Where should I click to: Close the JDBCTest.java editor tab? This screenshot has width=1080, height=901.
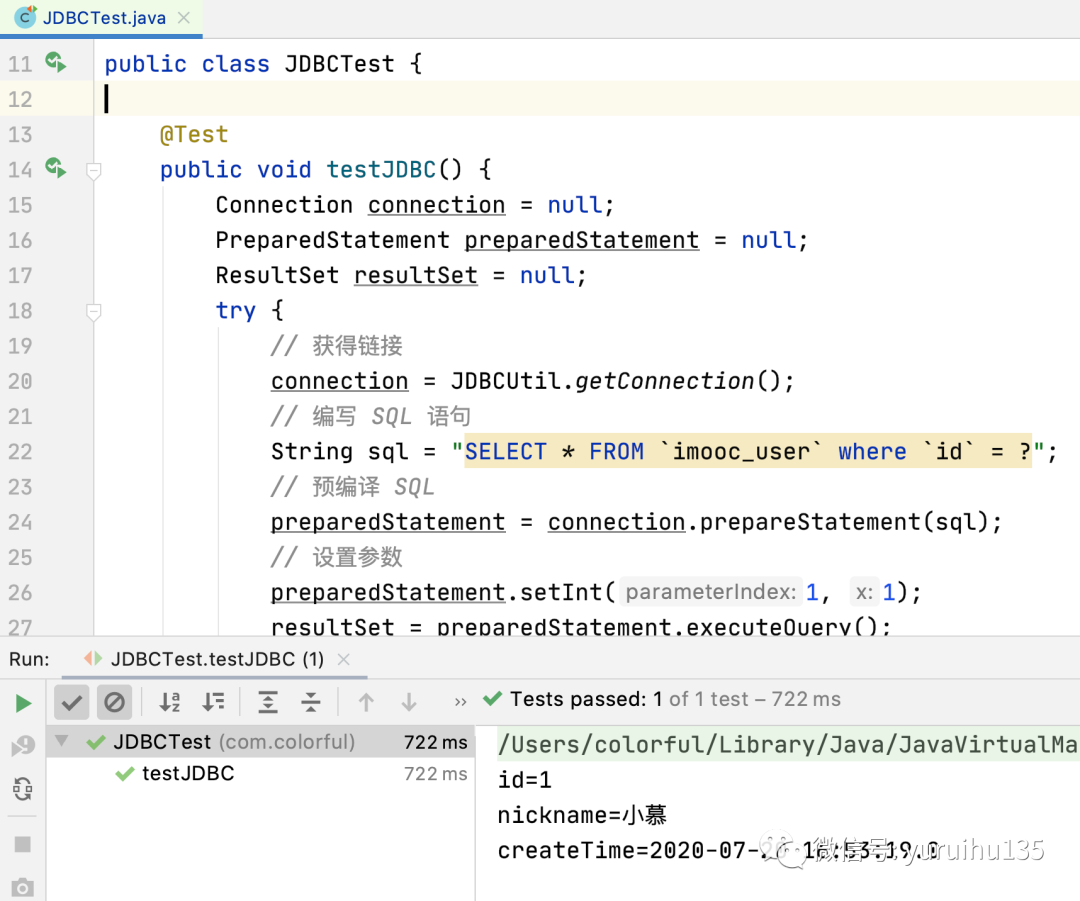click(x=184, y=18)
